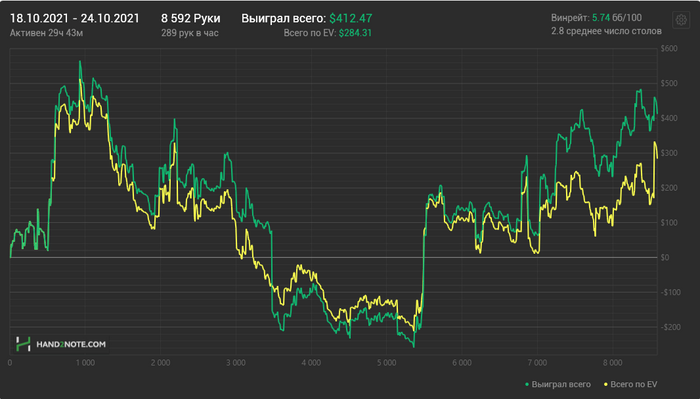The width and height of the screenshot is (700, 399).
Task: Click the 'Активен 29ч 43м' active time text
Action: tap(46, 33)
